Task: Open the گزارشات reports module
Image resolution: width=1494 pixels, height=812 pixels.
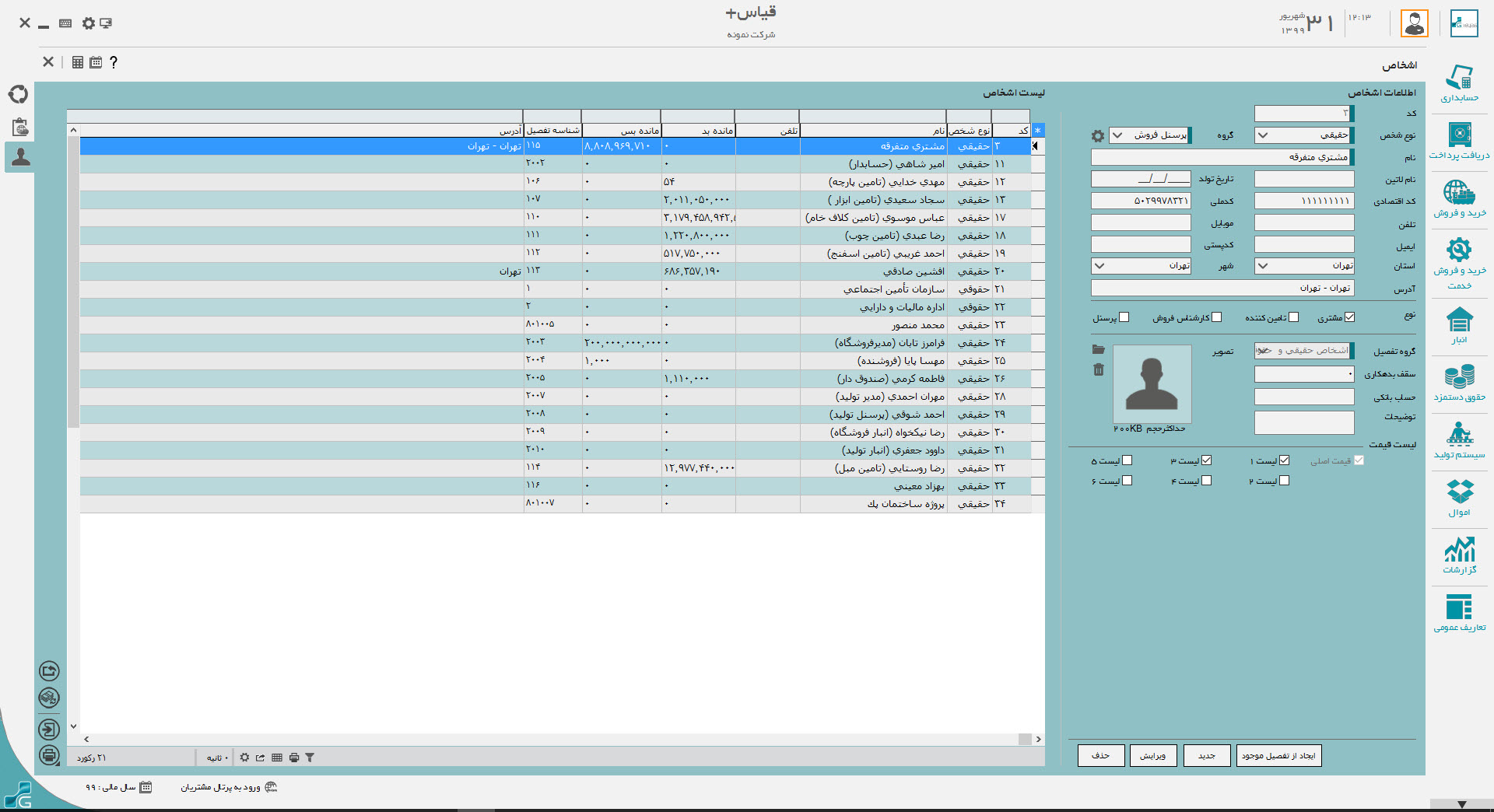Action: tap(1459, 555)
